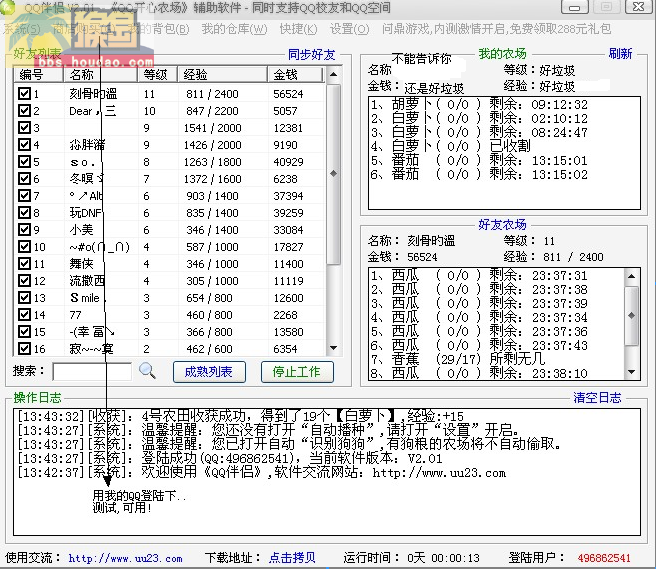
Task: Click the search magnifier icon
Action: coord(147,371)
